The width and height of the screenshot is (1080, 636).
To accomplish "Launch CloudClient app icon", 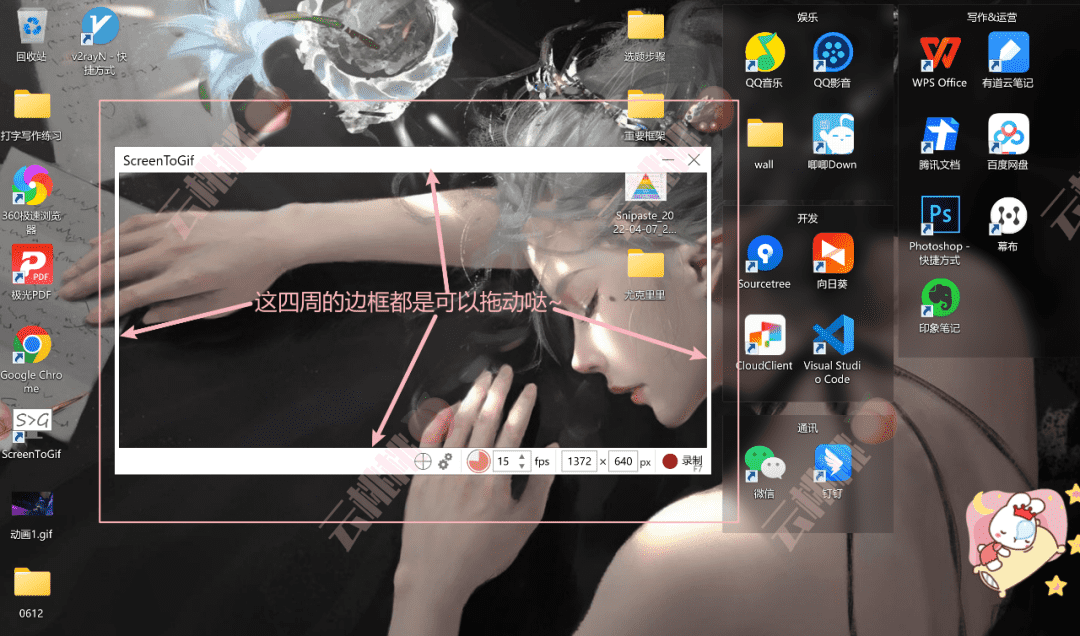I will click(765, 335).
